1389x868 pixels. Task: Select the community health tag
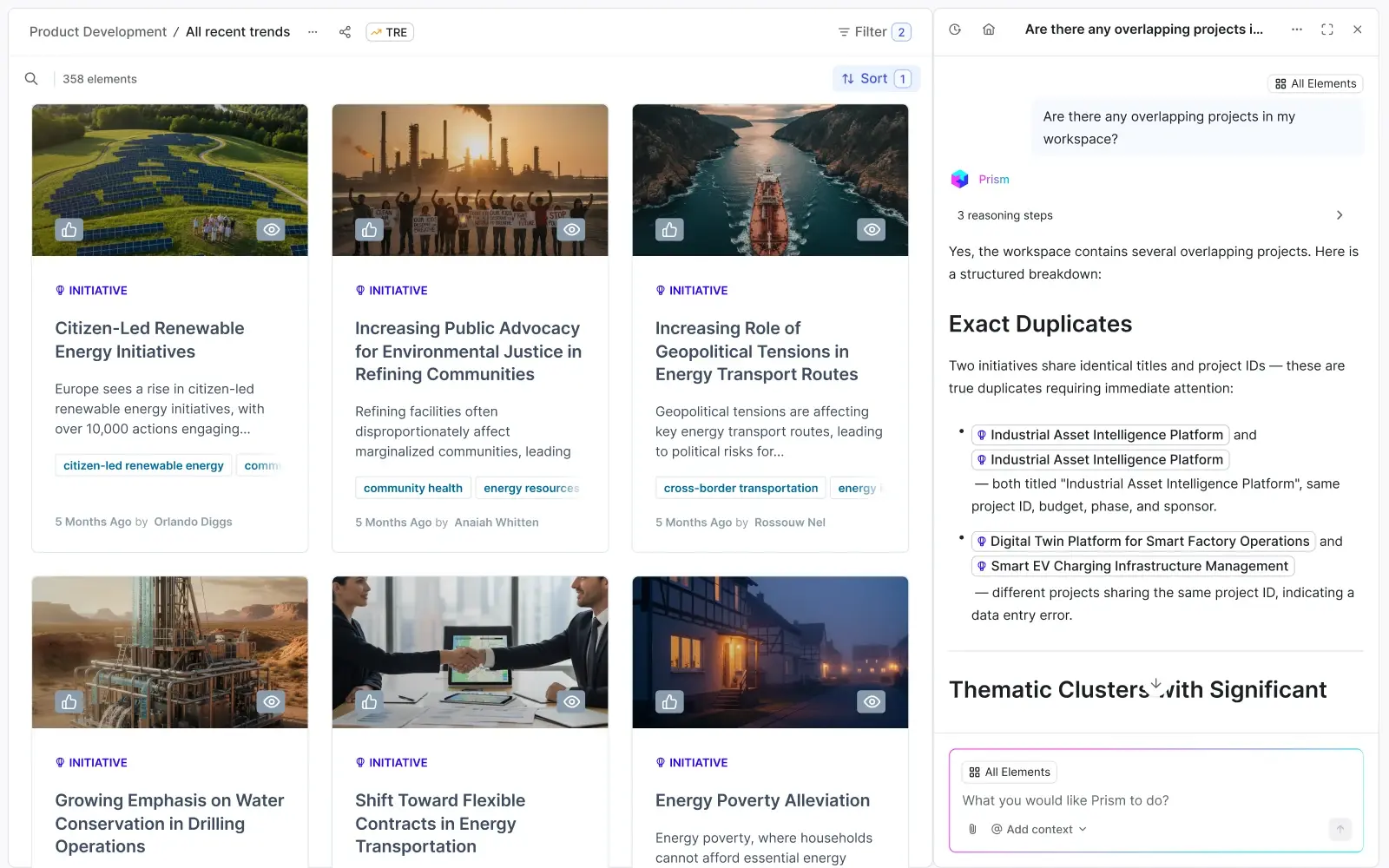(413, 488)
